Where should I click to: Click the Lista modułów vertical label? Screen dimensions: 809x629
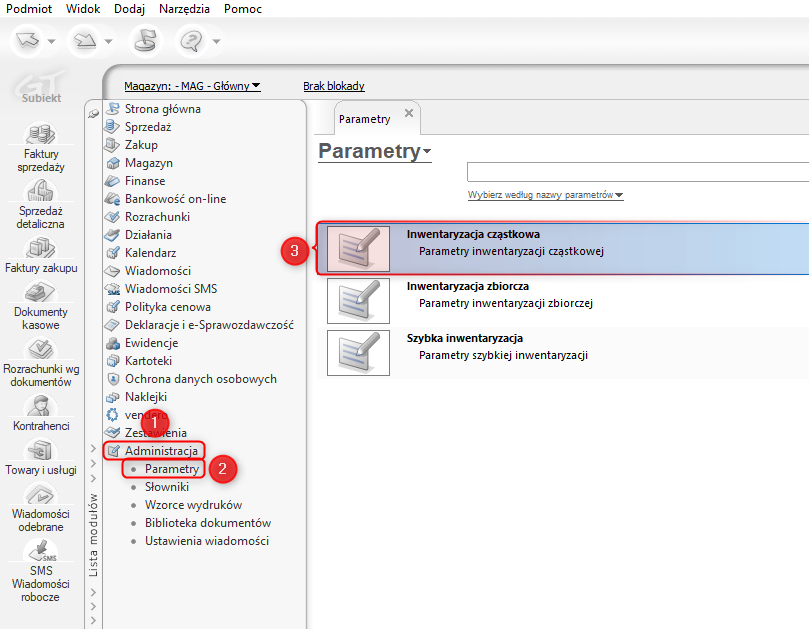click(93, 535)
